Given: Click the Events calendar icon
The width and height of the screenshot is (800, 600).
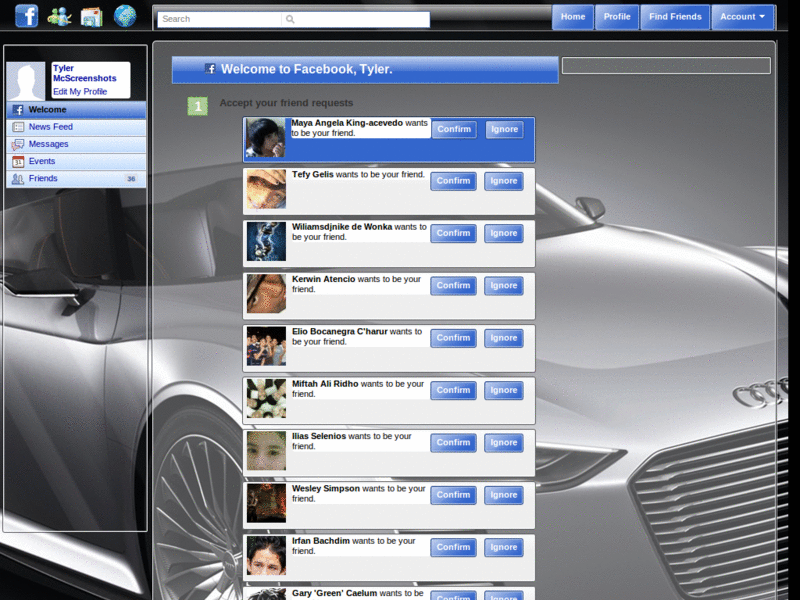Looking at the screenshot, I should click(x=20, y=161).
